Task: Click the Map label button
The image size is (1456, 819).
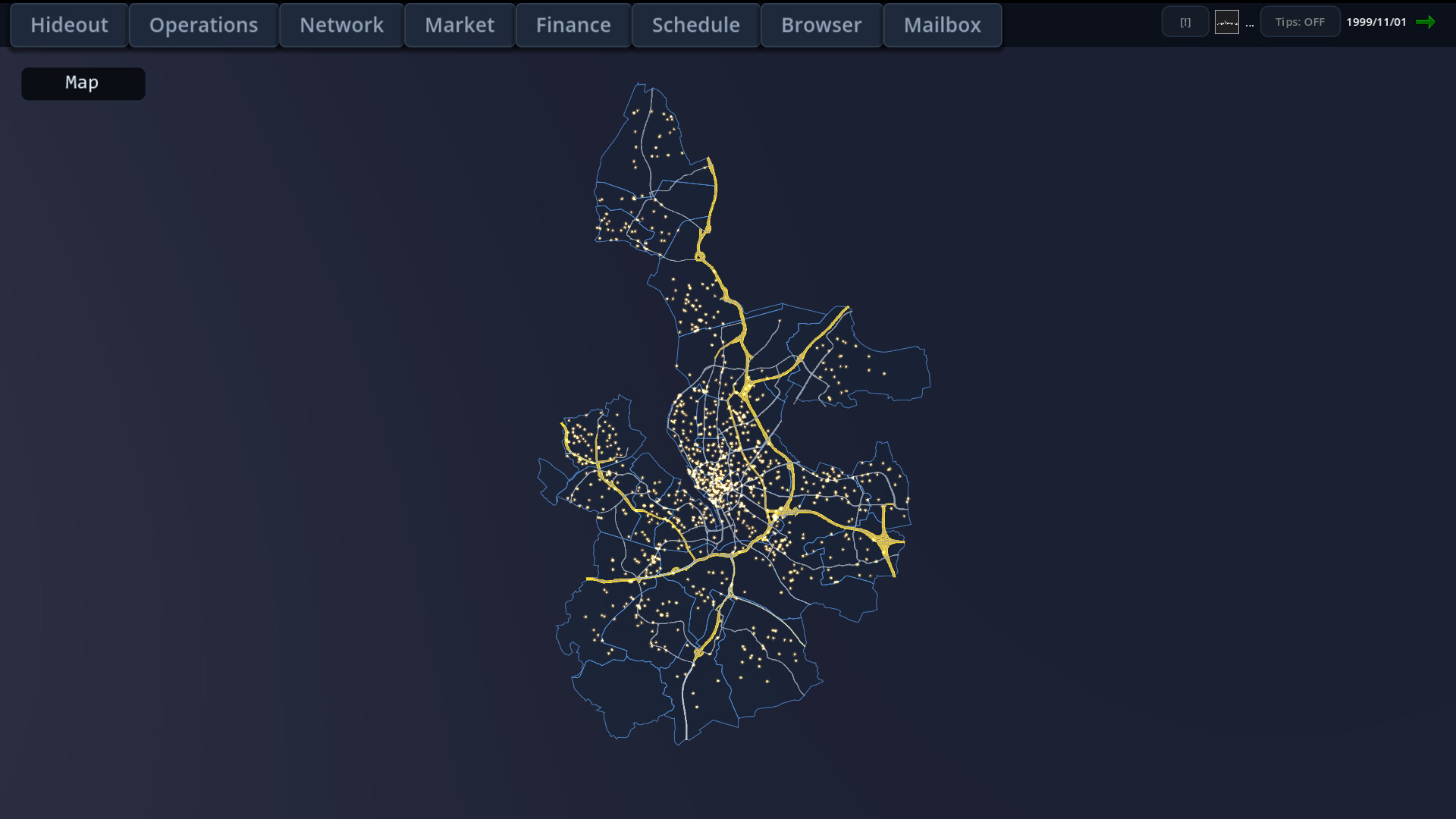Action: [x=83, y=83]
